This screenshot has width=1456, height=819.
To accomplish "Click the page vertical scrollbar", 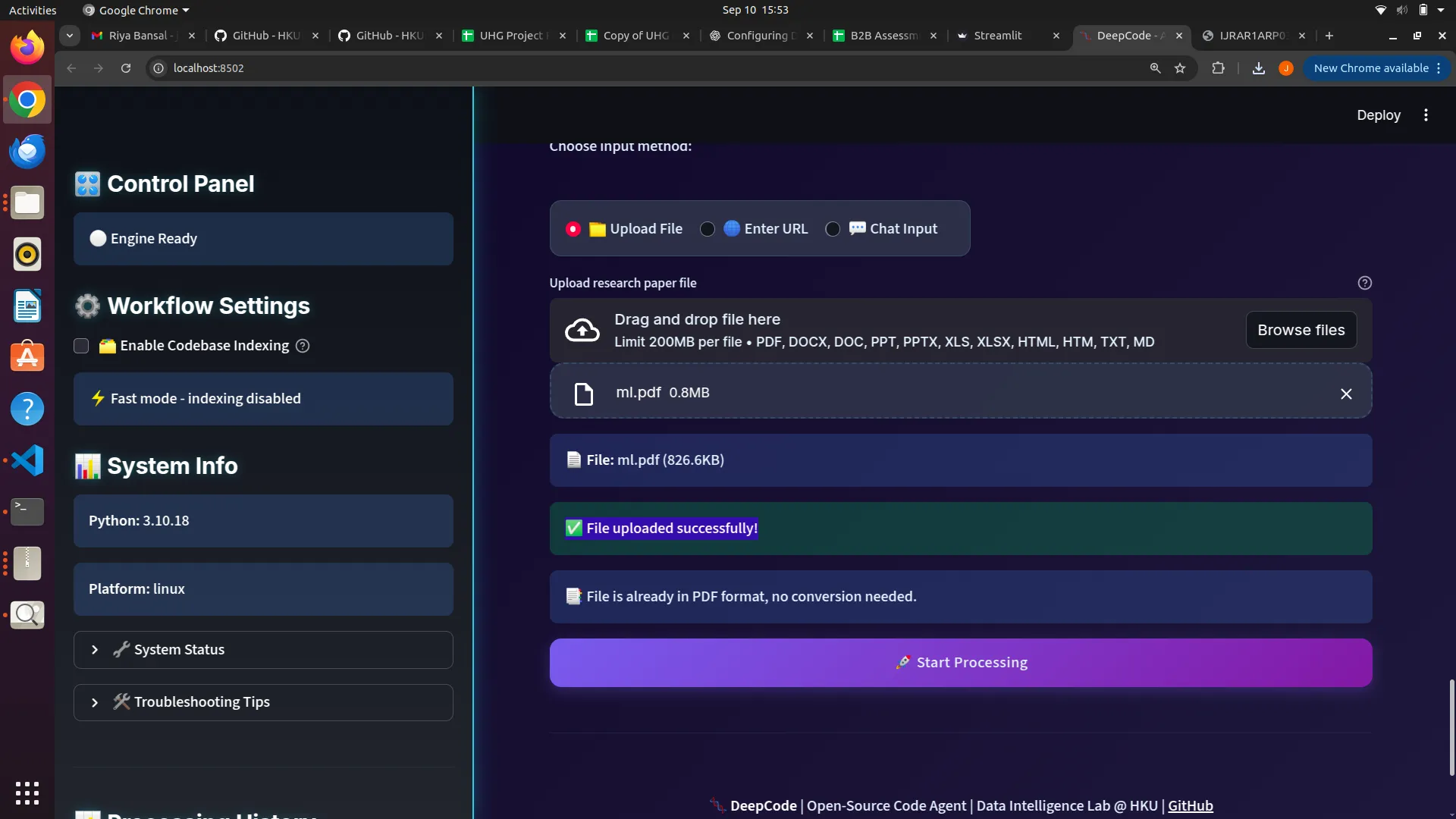I will pos(1451,726).
